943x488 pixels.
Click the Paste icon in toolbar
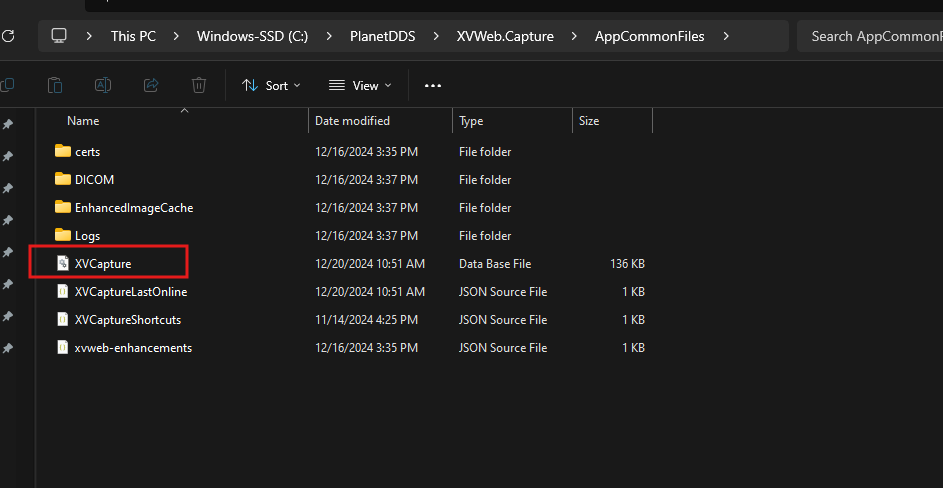55,85
